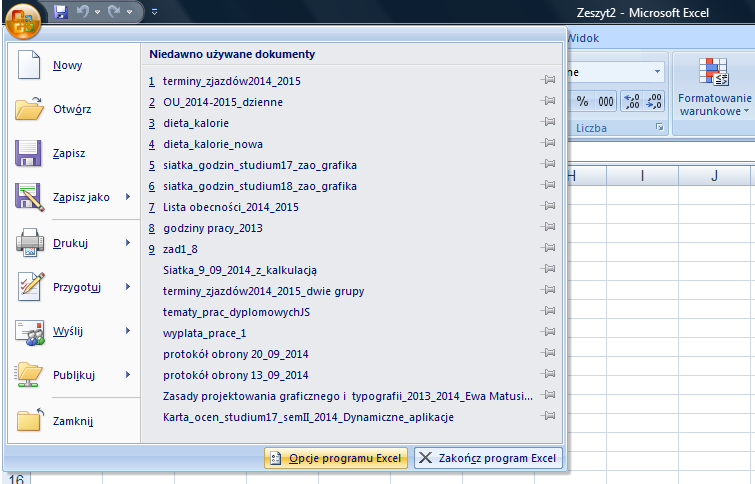Pin protokół obrony 13_09_2014 to recent list
Viewport: 755px width, 484px height.
[x=548, y=374]
